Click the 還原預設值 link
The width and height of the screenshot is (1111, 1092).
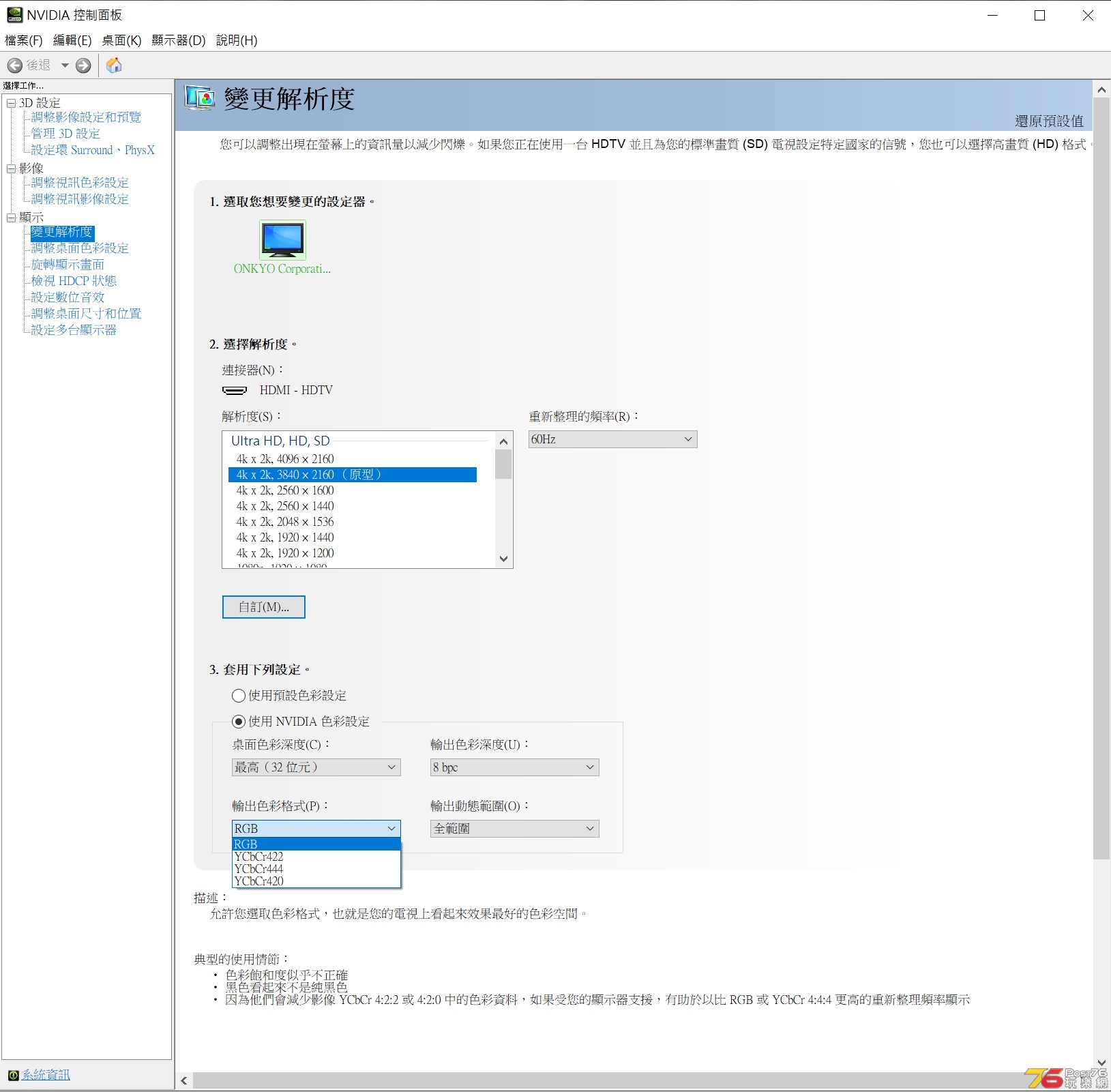tap(1049, 121)
